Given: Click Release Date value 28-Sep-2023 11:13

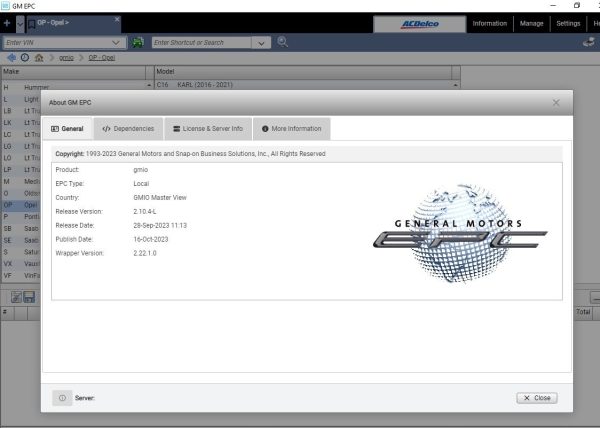Looking at the screenshot, I should point(160,226).
